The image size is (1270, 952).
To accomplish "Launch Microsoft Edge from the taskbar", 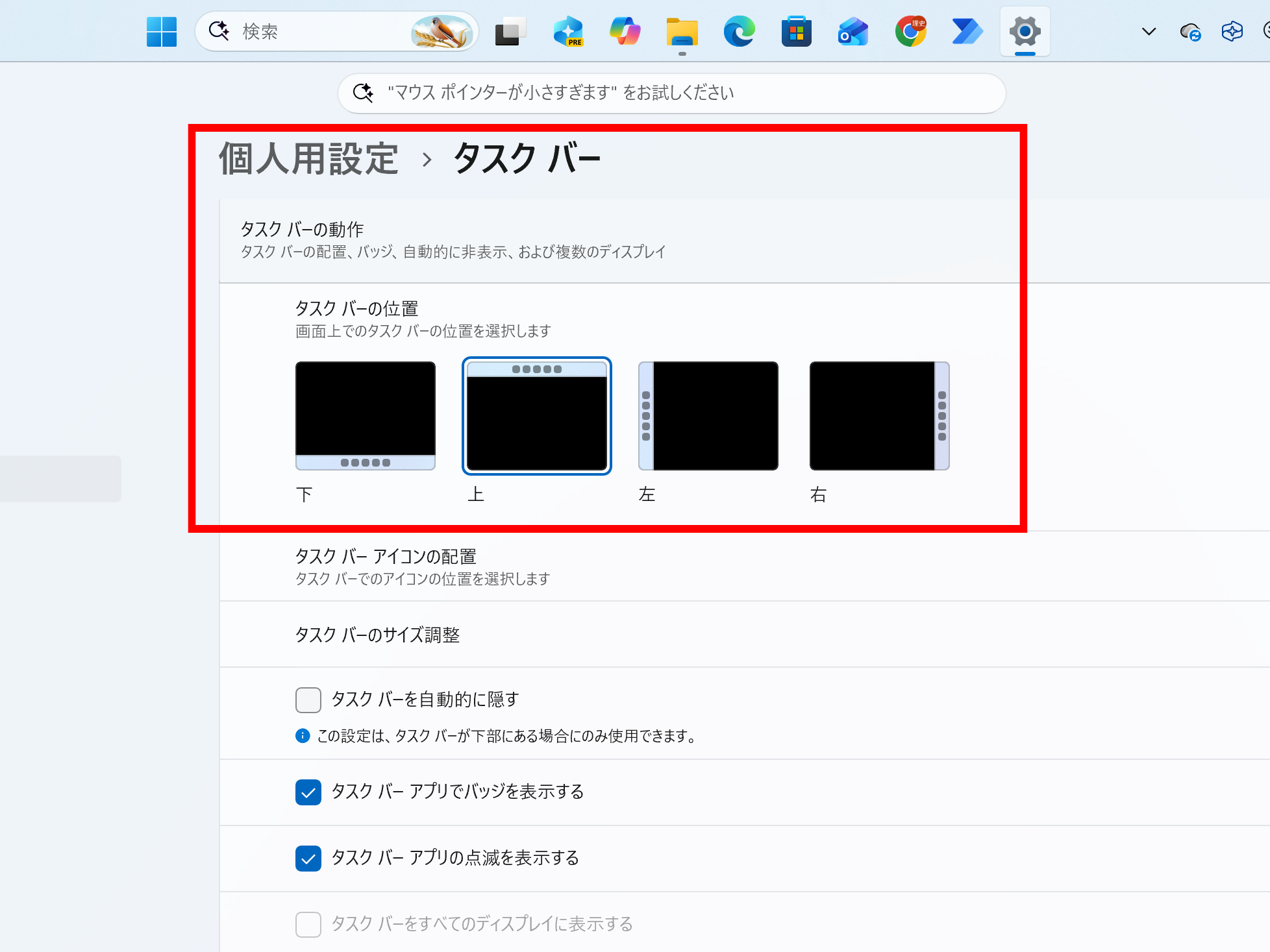I will (739, 32).
